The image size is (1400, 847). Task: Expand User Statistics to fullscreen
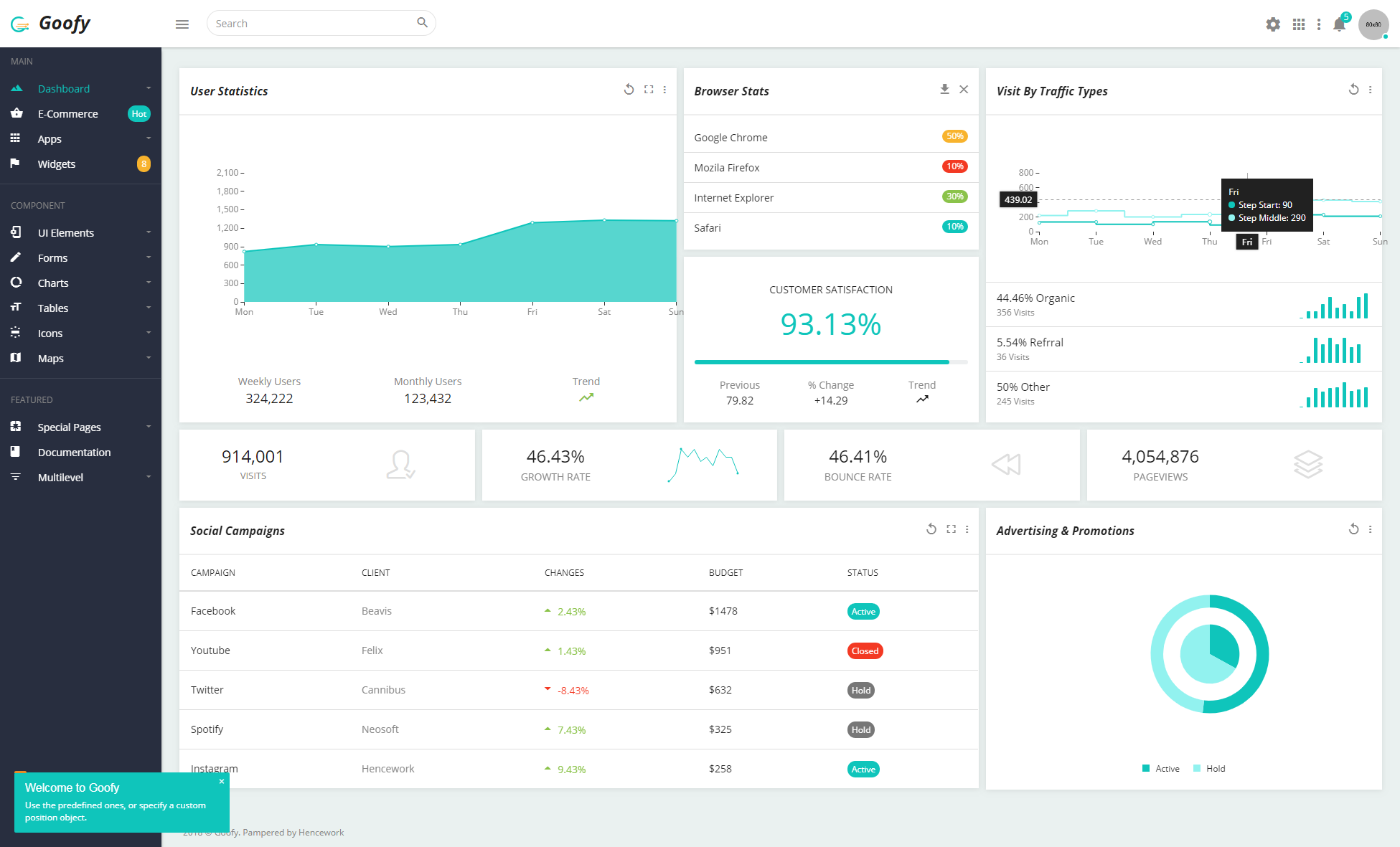click(x=649, y=90)
